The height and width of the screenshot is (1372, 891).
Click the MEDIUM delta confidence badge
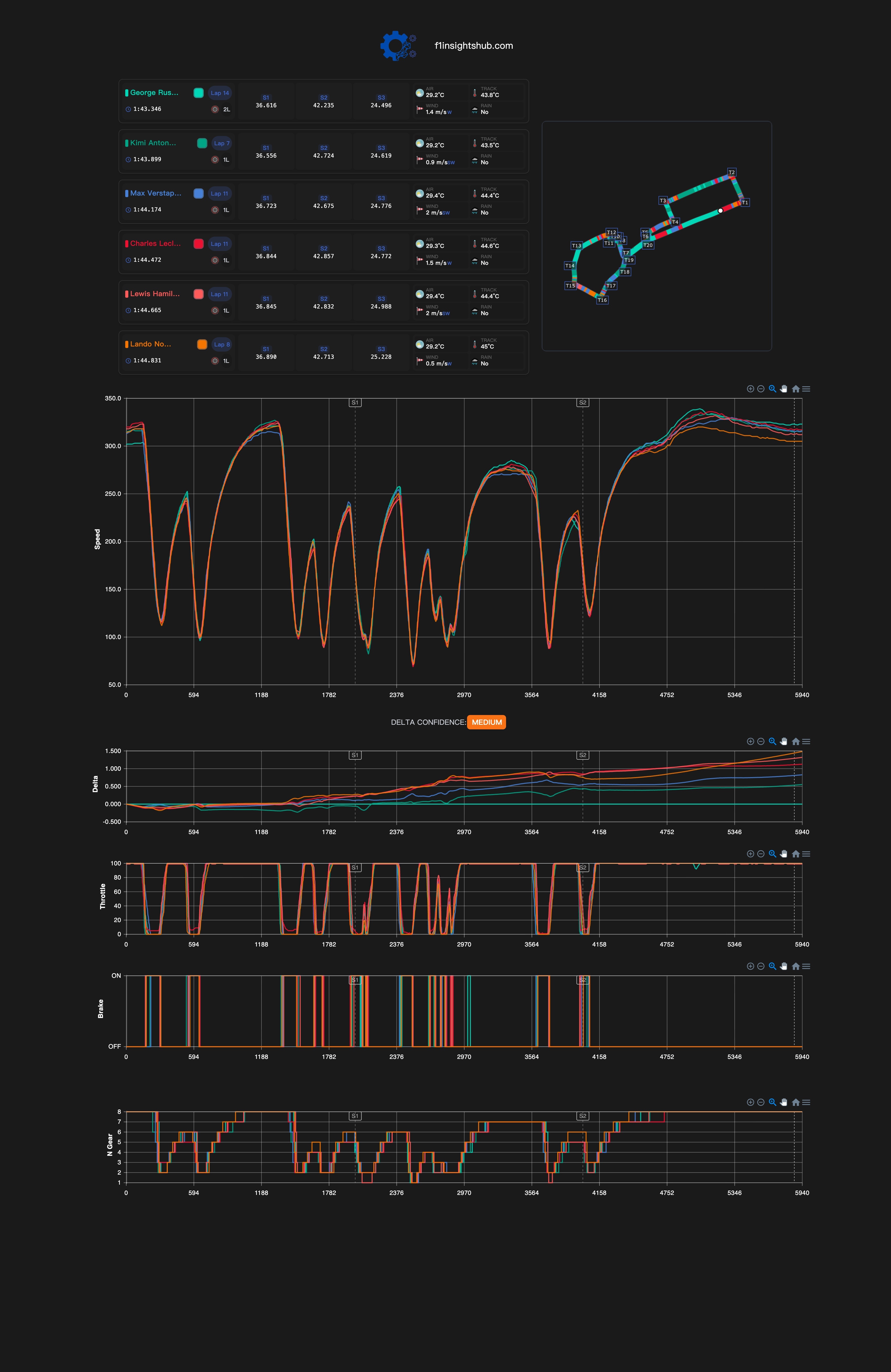[x=486, y=722]
